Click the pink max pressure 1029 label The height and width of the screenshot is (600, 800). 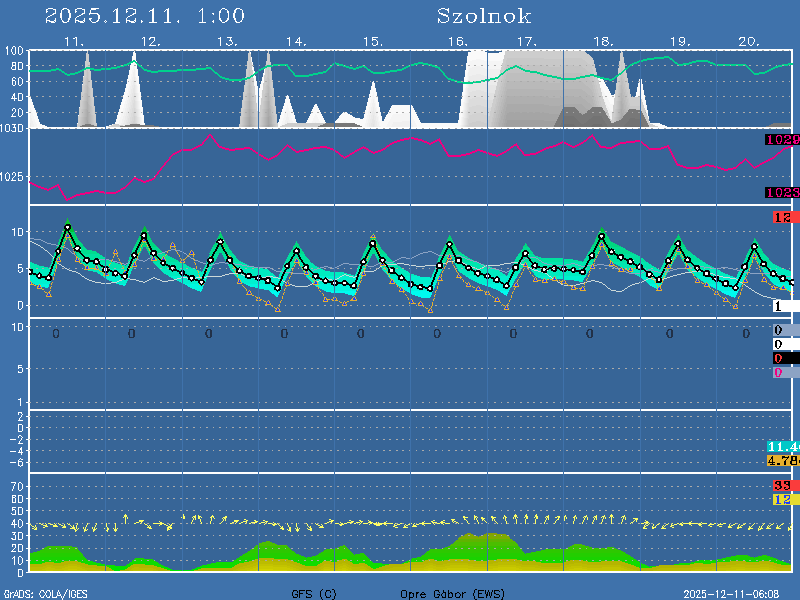coord(781,141)
